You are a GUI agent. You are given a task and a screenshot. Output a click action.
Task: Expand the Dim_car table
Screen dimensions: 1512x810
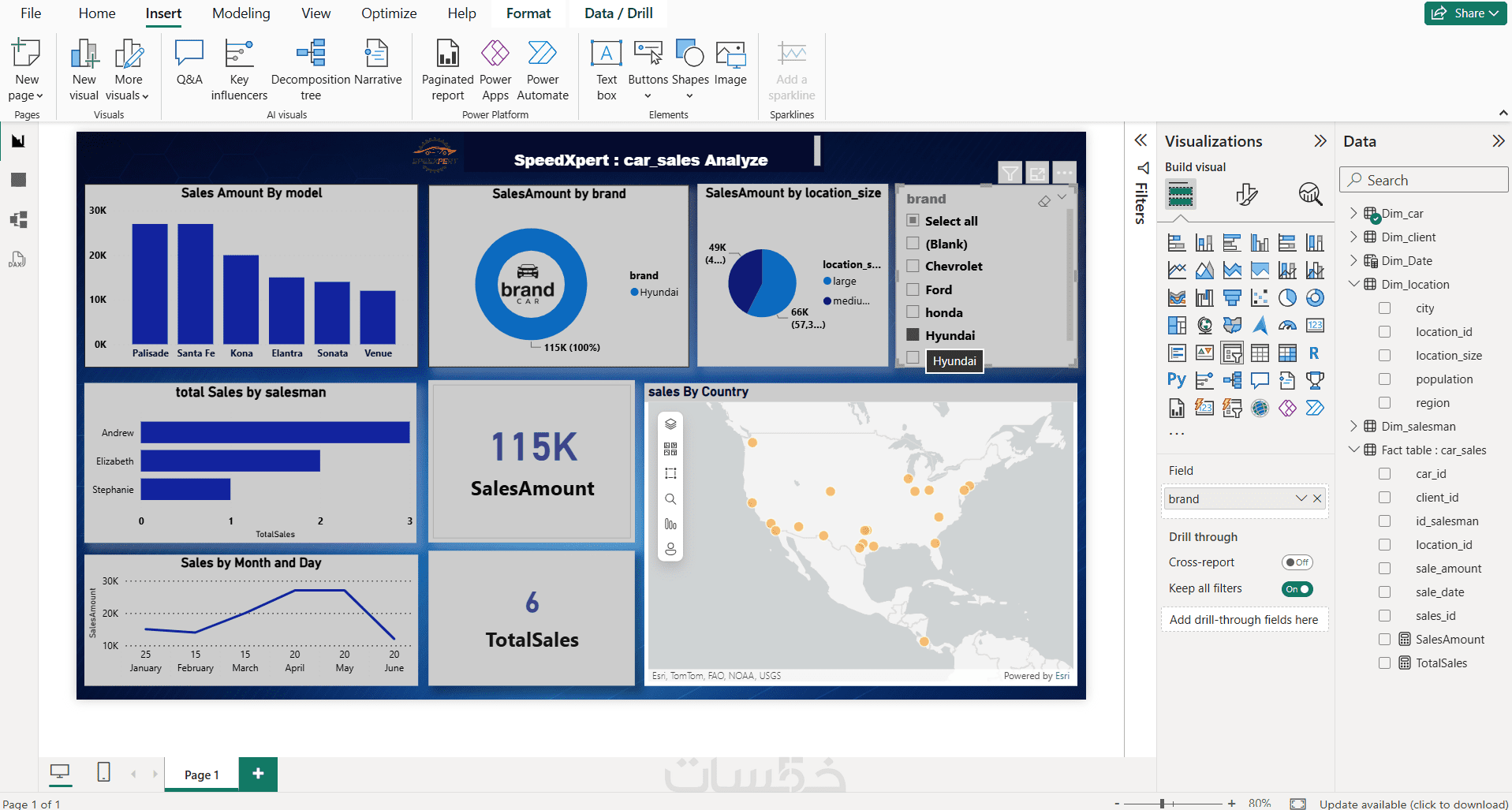tap(1353, 213)
